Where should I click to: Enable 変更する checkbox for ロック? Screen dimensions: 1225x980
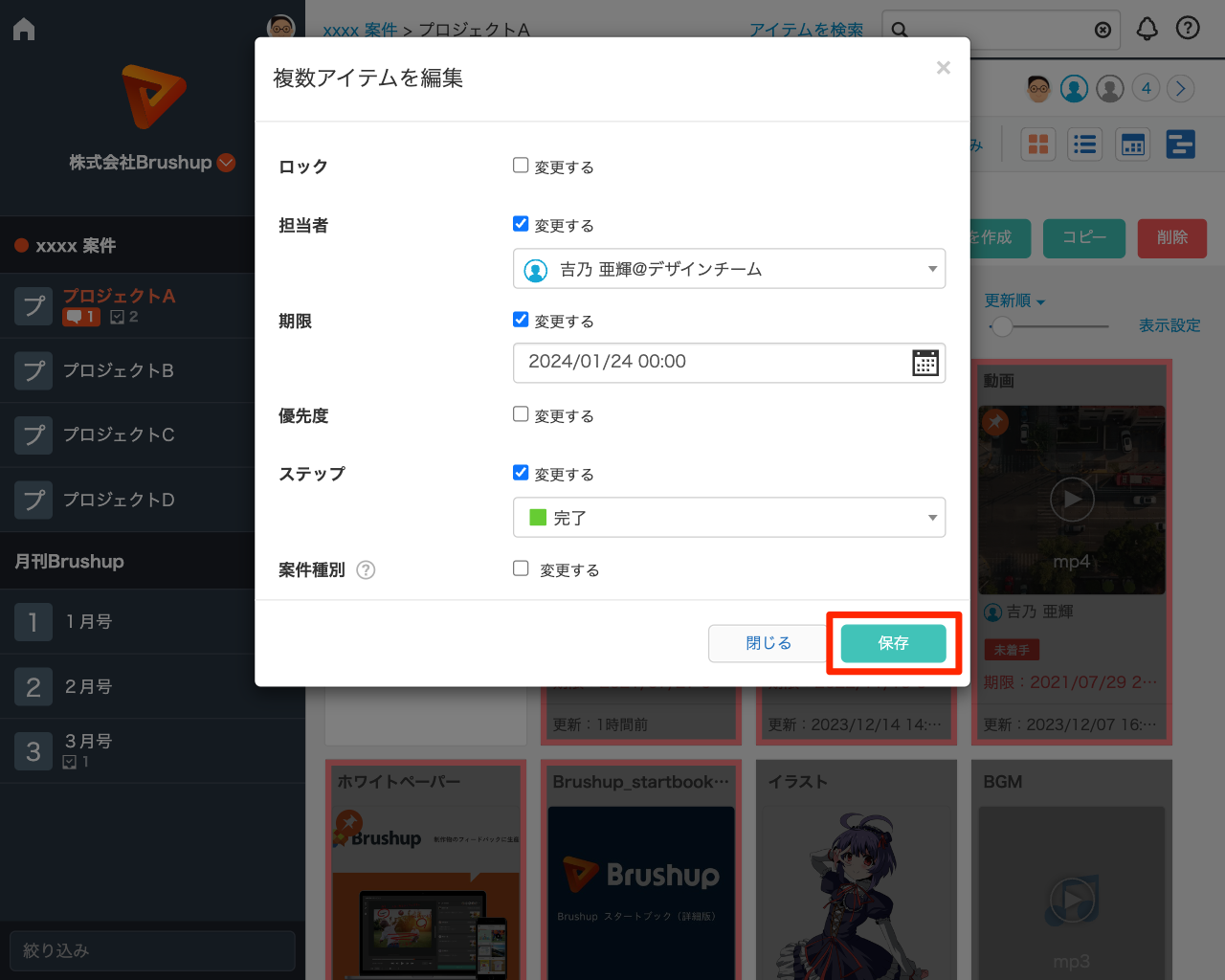click(x=521, y=166)
